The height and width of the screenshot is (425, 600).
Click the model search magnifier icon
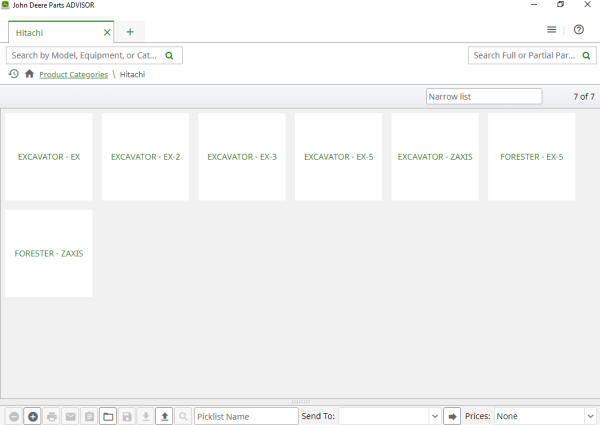(169, 55)
